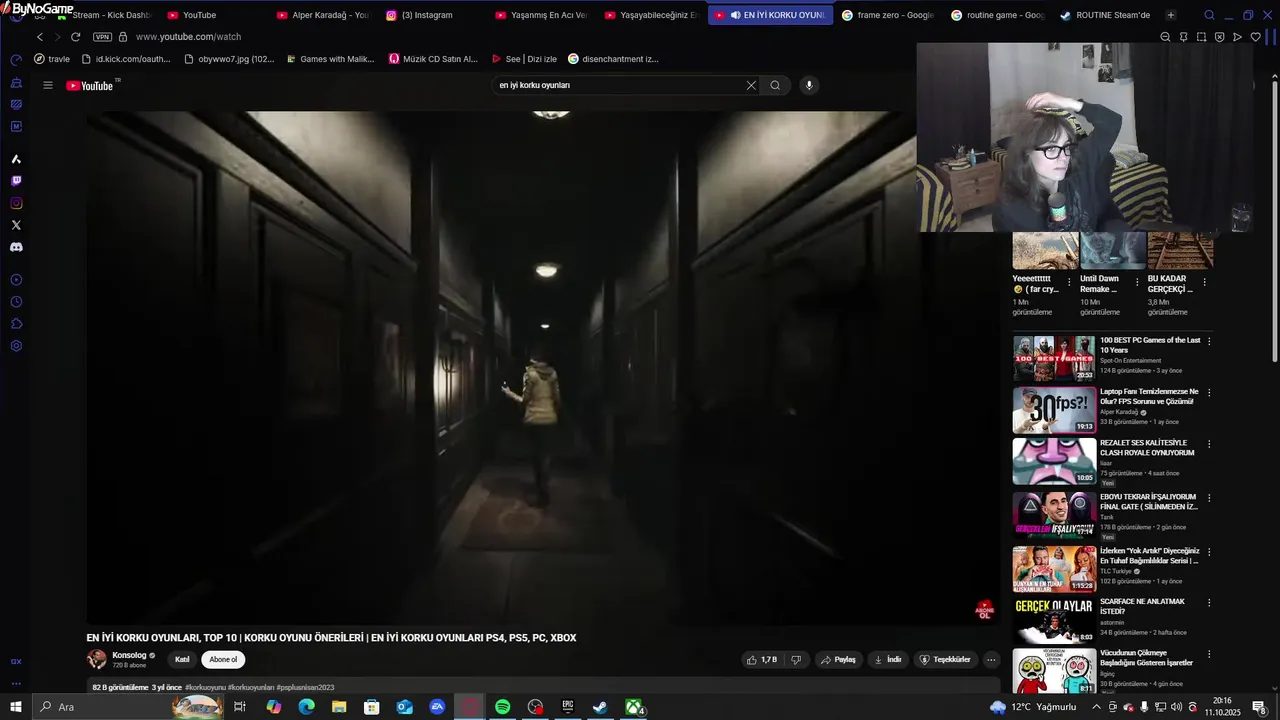Send thanks with the Teşekkürler button
The width and height of the screenshot is (1280, 720).
945,659
